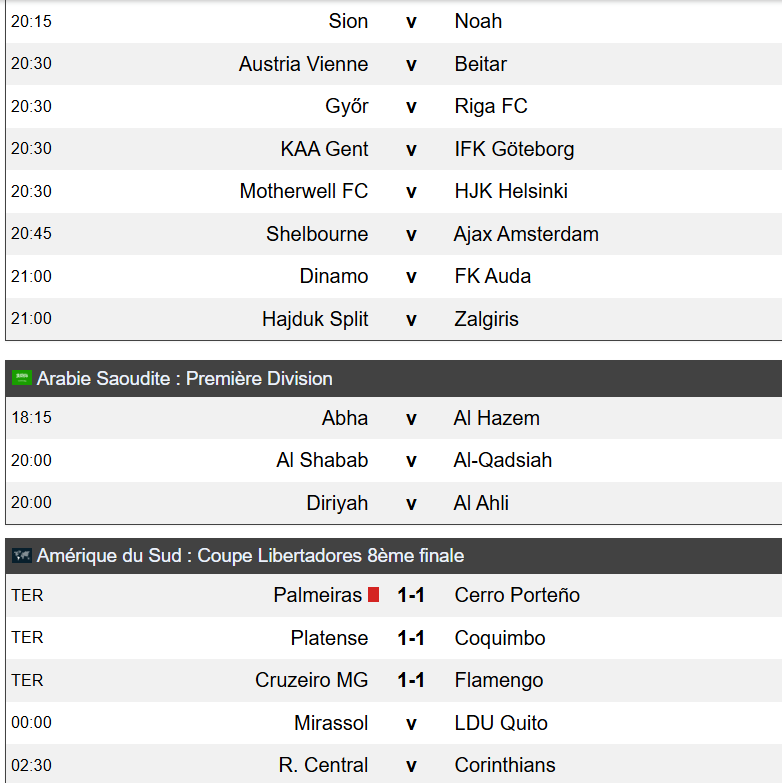Select the Hajduk Split team name
This screenshot has width=782, height=783.
[315, 319]
